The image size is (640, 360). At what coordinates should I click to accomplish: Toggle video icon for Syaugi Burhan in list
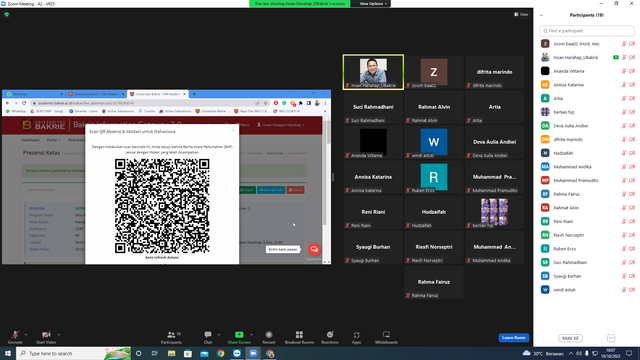coord(632,276)
